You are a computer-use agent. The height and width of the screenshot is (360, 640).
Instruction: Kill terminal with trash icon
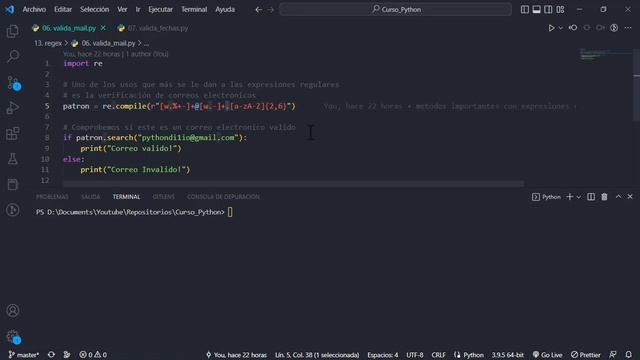coord(604,197)
